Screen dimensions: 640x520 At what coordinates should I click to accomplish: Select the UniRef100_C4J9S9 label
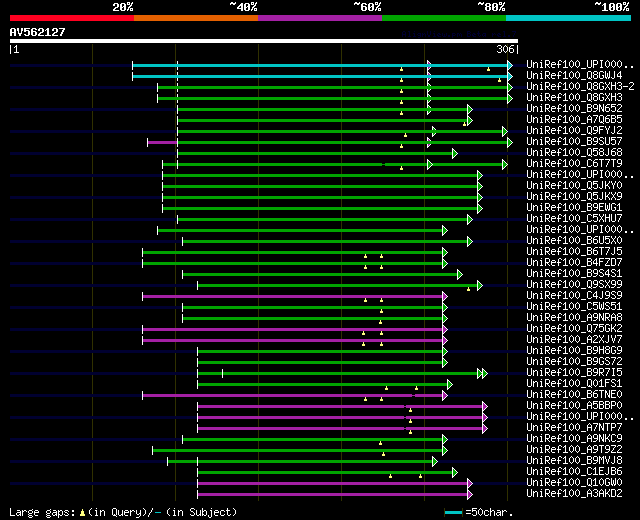pos(574,296)
